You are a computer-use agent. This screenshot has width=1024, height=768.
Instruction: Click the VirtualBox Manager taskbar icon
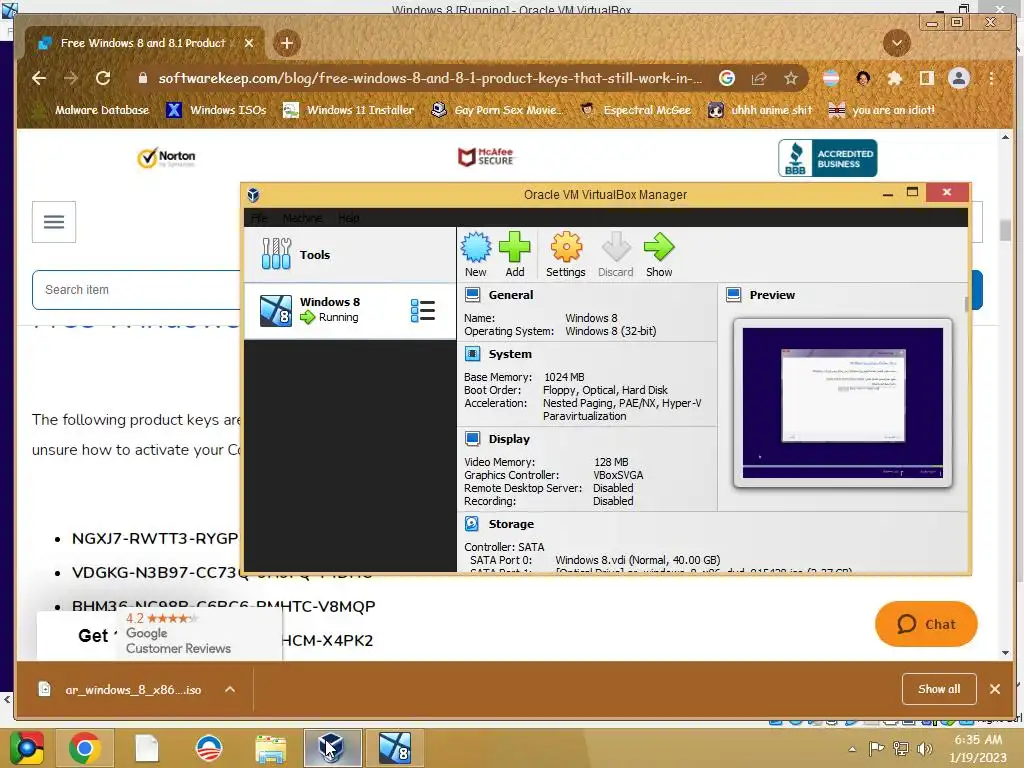point(332,748)
